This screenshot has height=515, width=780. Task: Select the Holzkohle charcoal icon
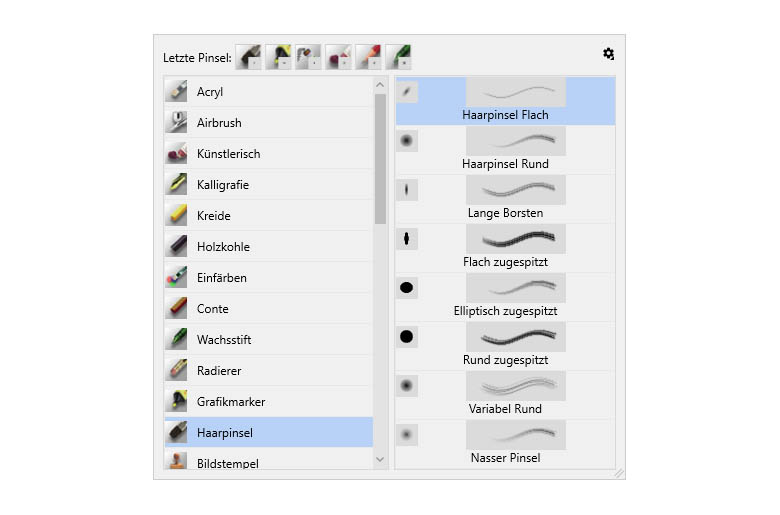(x=176, y=246)
